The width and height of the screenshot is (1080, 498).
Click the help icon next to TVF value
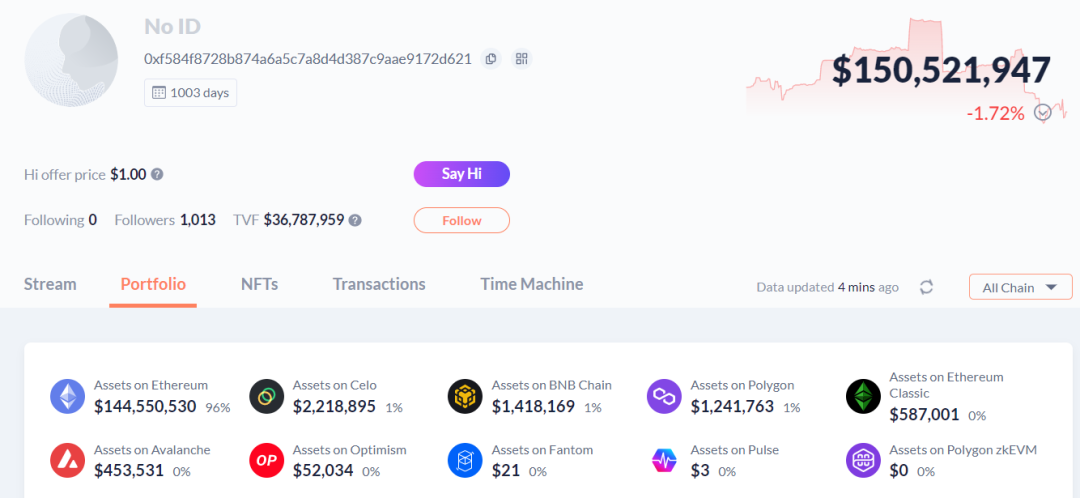point(355,220)
